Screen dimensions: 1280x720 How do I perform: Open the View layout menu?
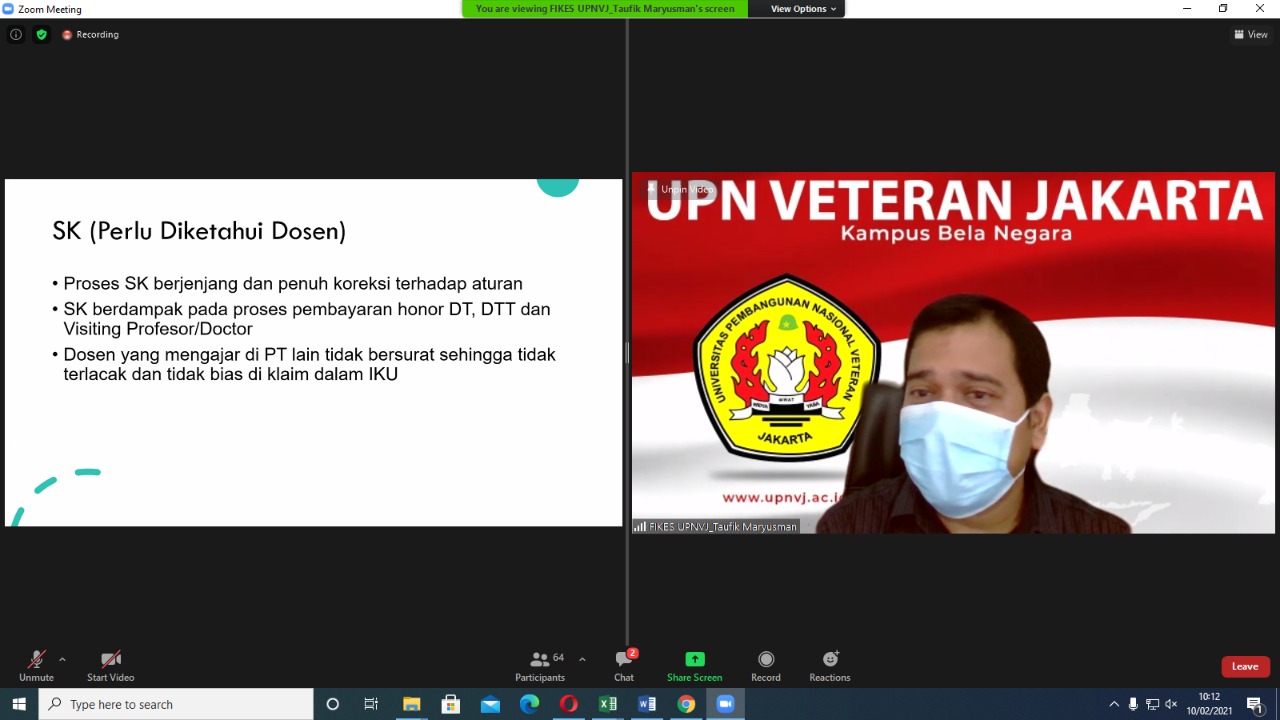1251,34
